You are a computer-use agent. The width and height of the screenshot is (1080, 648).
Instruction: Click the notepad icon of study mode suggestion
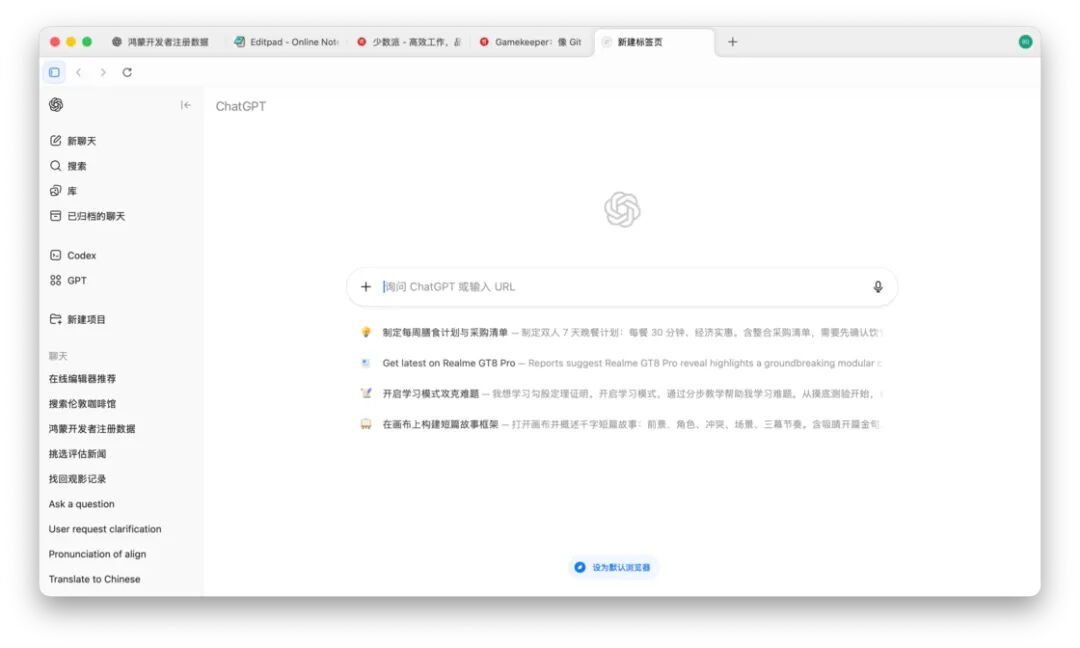pyautogui.click(x=366, y=393)
